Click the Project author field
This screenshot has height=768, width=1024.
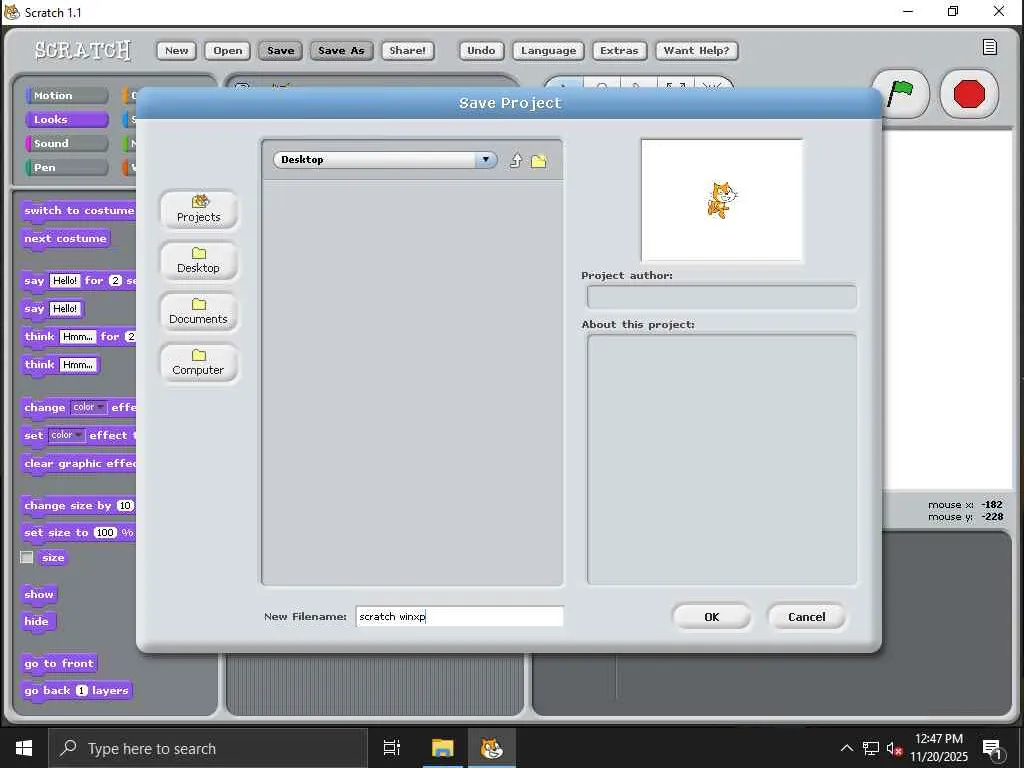pos(722,297)
